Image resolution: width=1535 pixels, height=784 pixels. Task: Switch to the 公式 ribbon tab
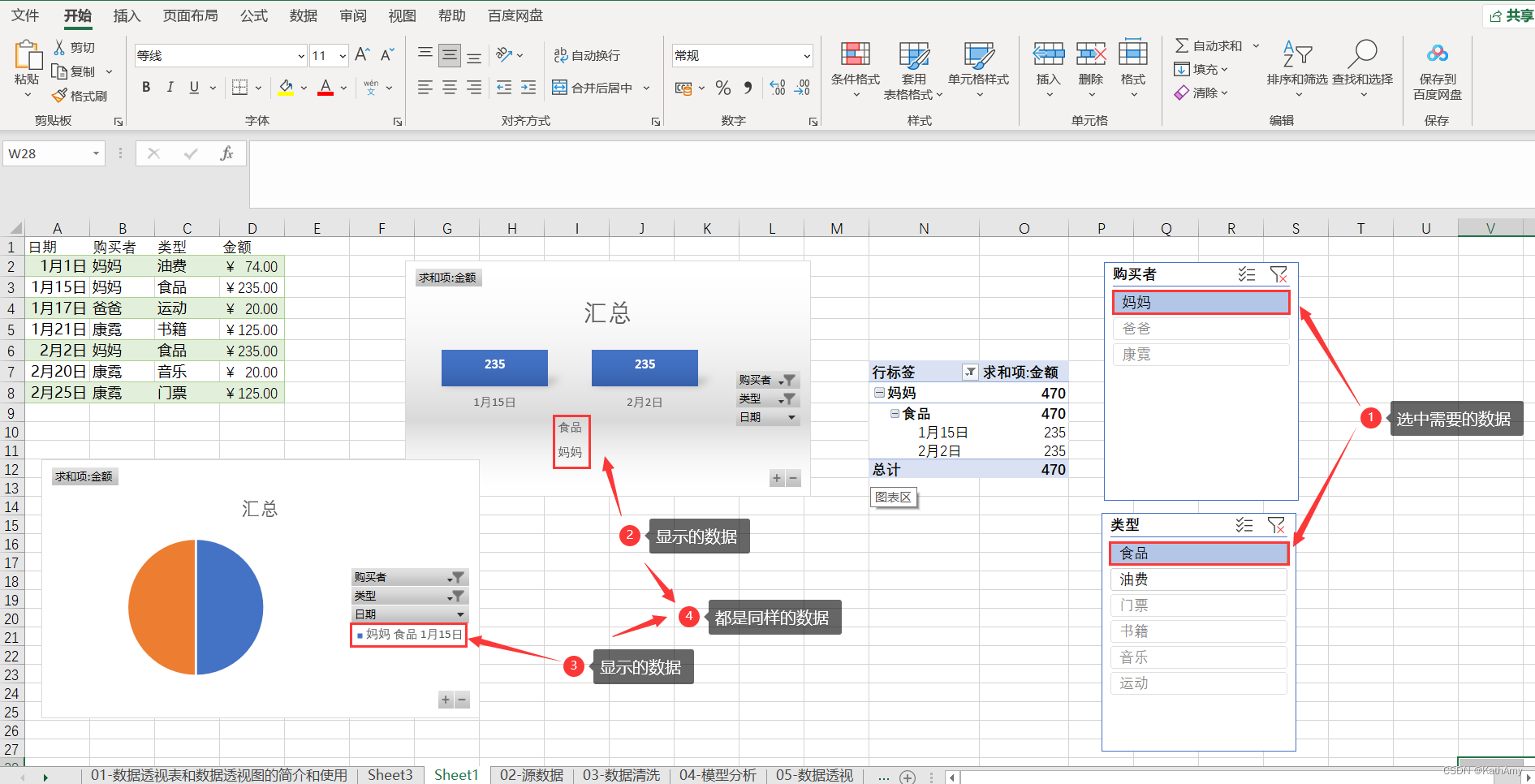click(253, 15)
